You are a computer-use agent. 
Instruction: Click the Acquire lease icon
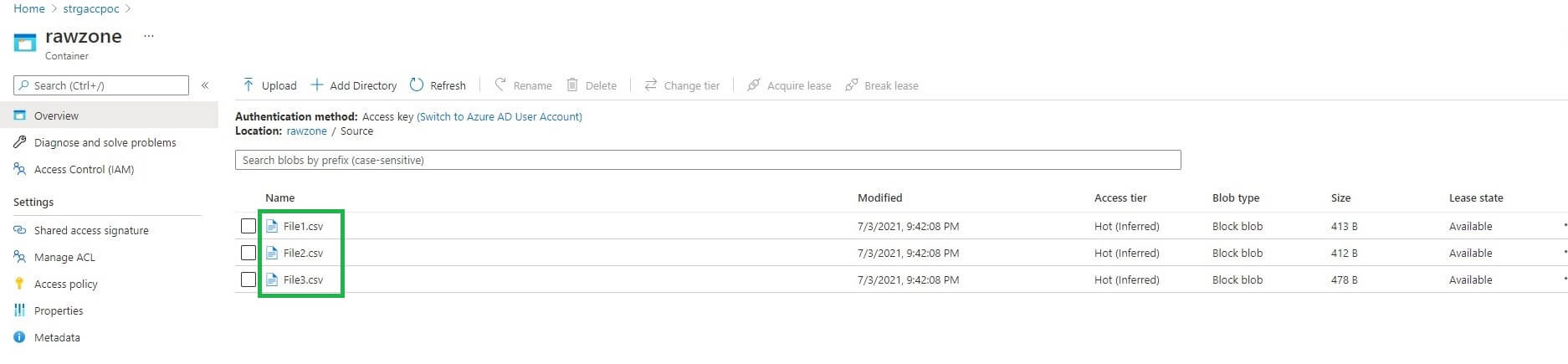tap(754, 85)
